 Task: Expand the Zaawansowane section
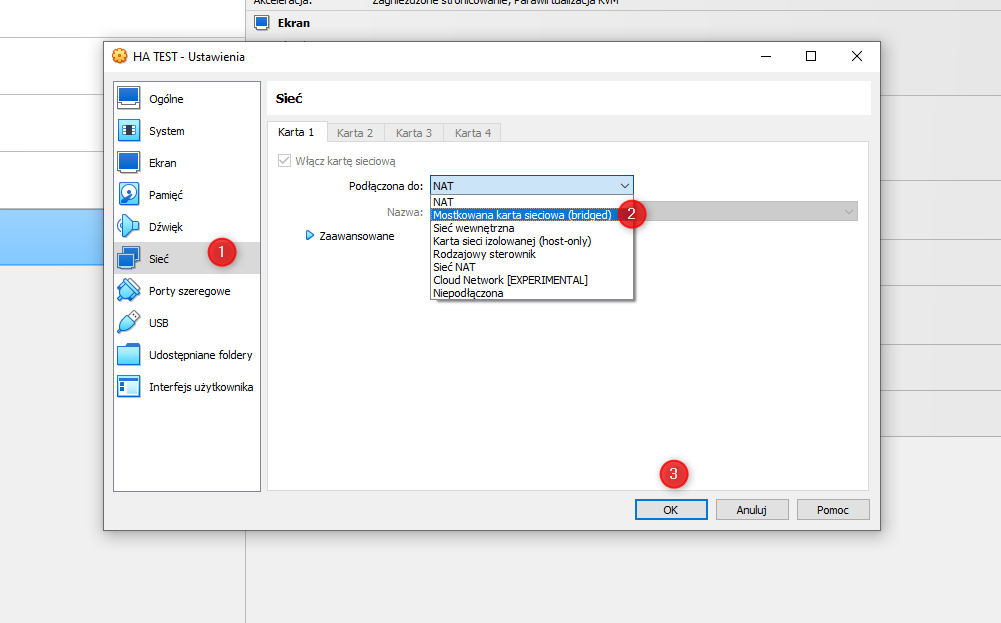click(x=310, y=236)
